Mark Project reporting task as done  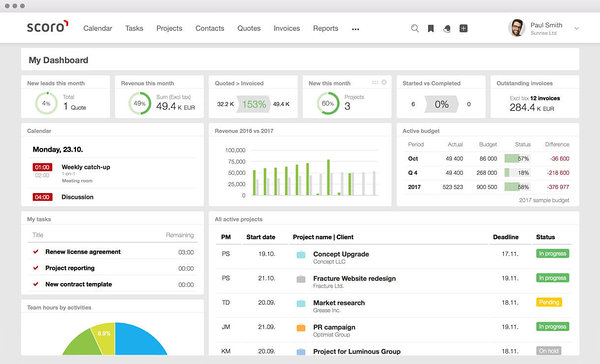tap(36, 268)
